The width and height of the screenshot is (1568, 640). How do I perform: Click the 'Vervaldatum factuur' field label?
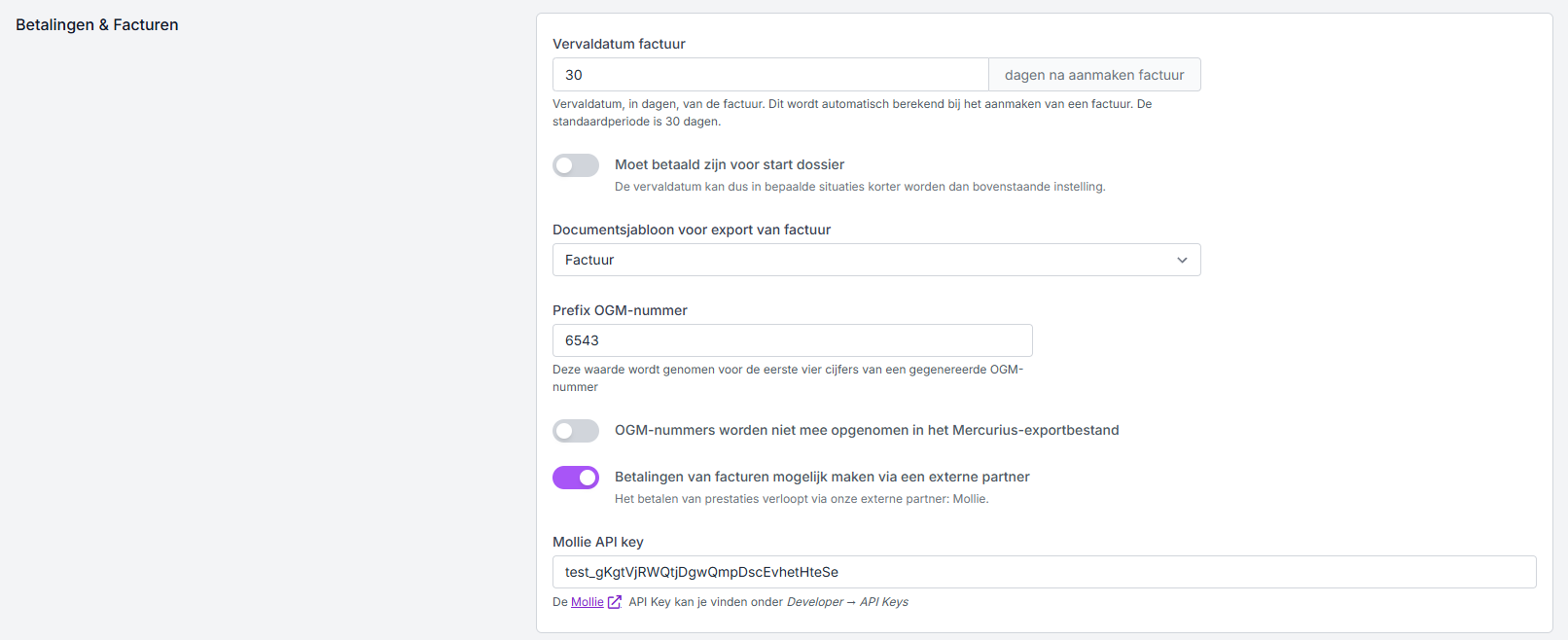pyautogui.click(x=619, y=44)
